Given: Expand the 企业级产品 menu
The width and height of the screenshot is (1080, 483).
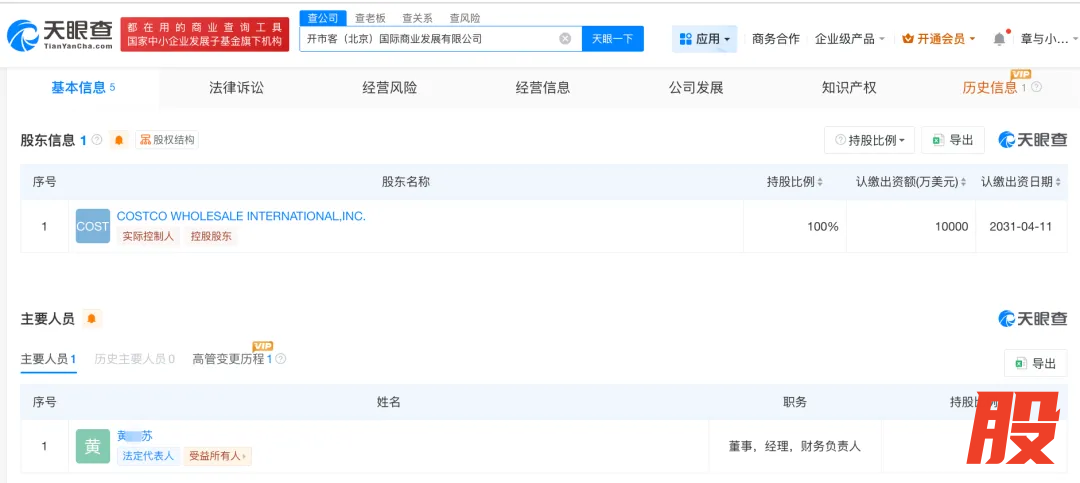Looking at the screenshot, I should pos(850,39).
